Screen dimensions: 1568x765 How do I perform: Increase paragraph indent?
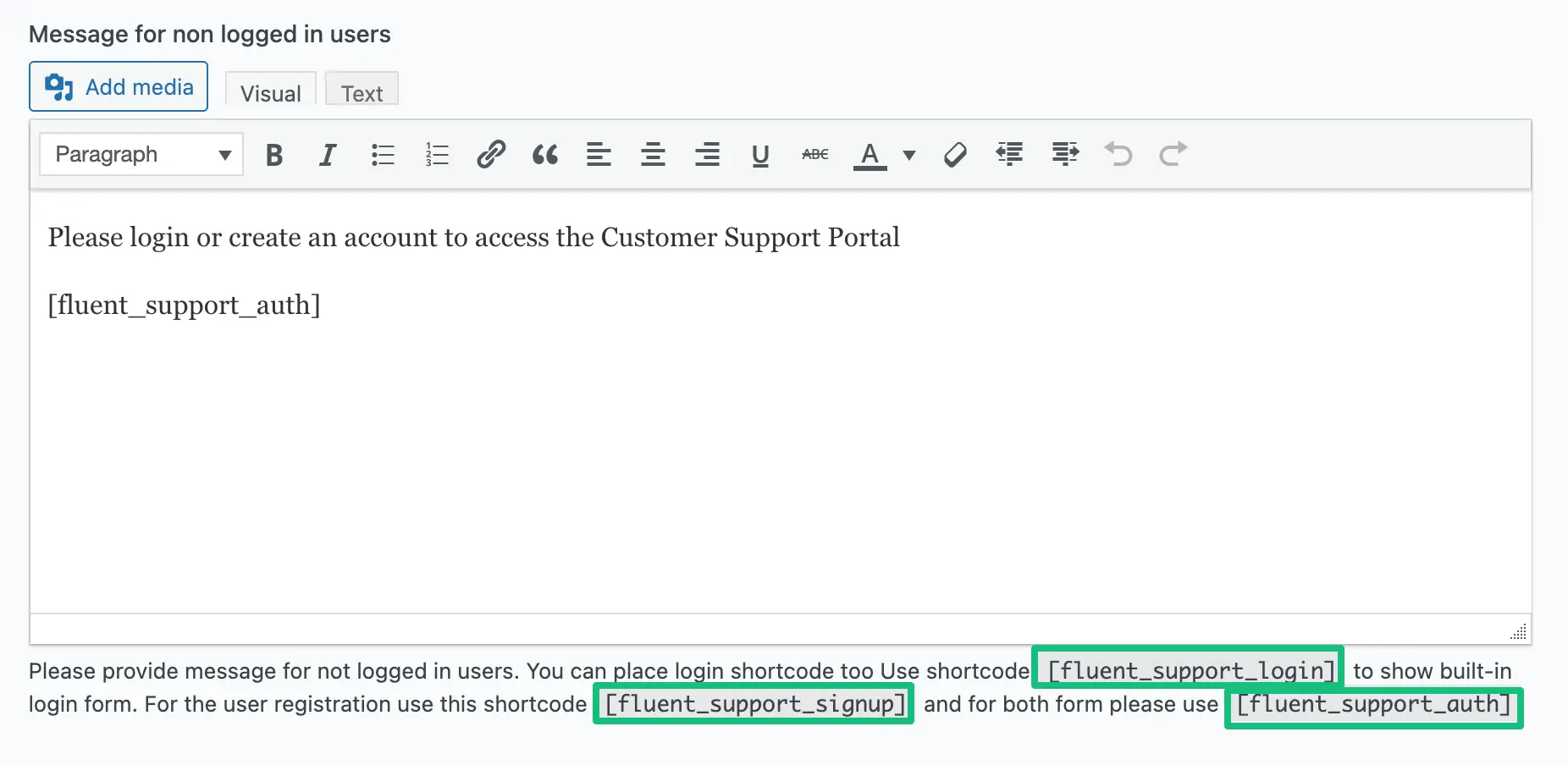(x=1065, y=155)
